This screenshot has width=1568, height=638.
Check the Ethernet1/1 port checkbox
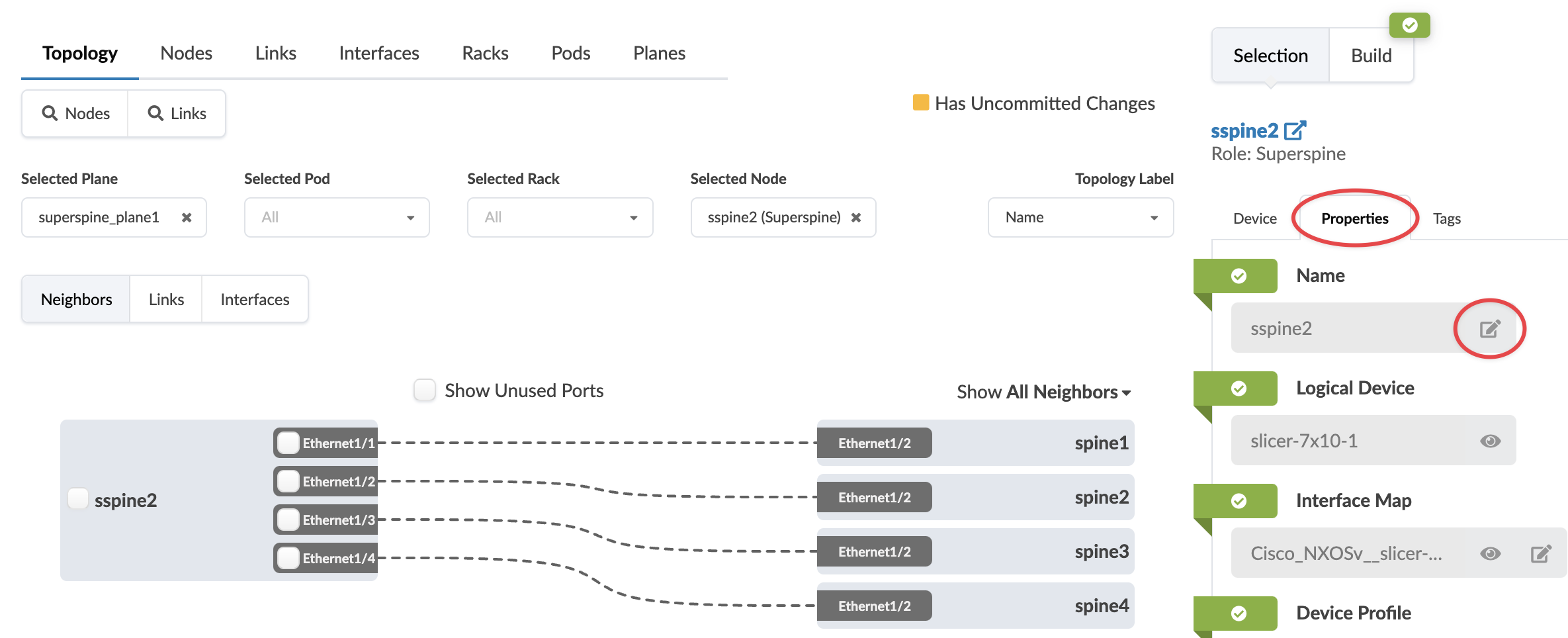tap(288, 443)
